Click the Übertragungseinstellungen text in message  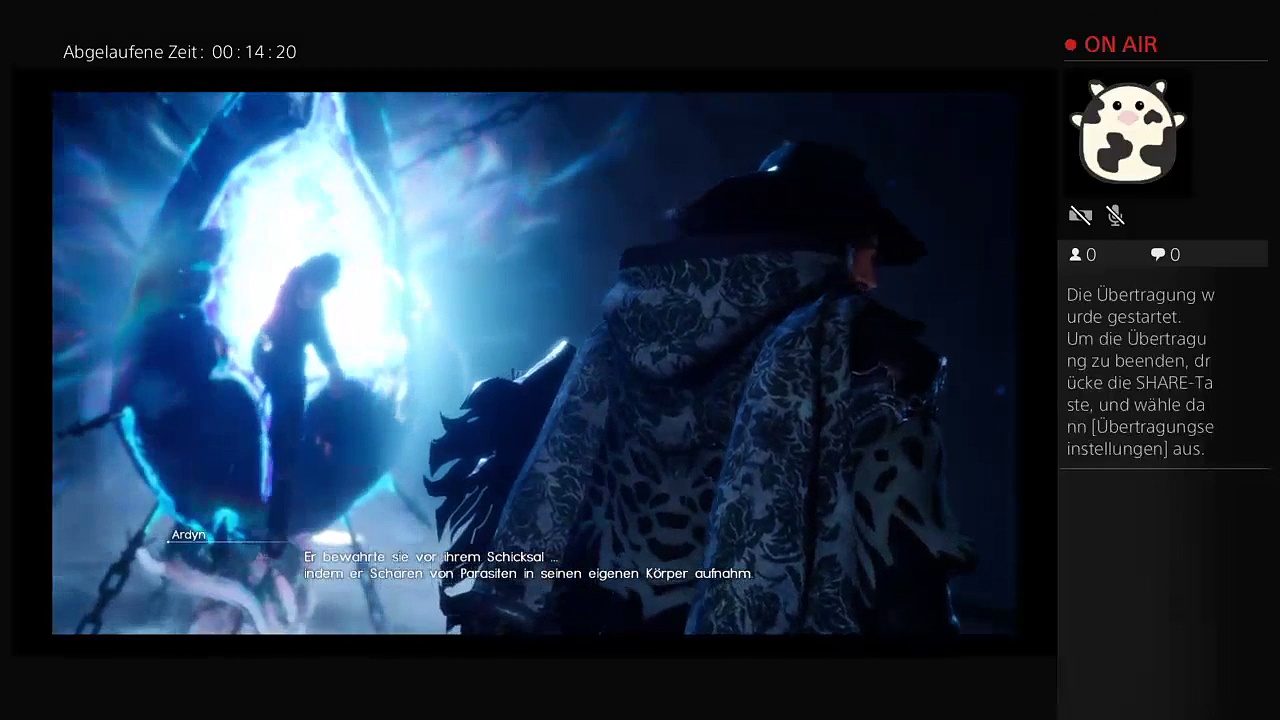point(1140,437)
